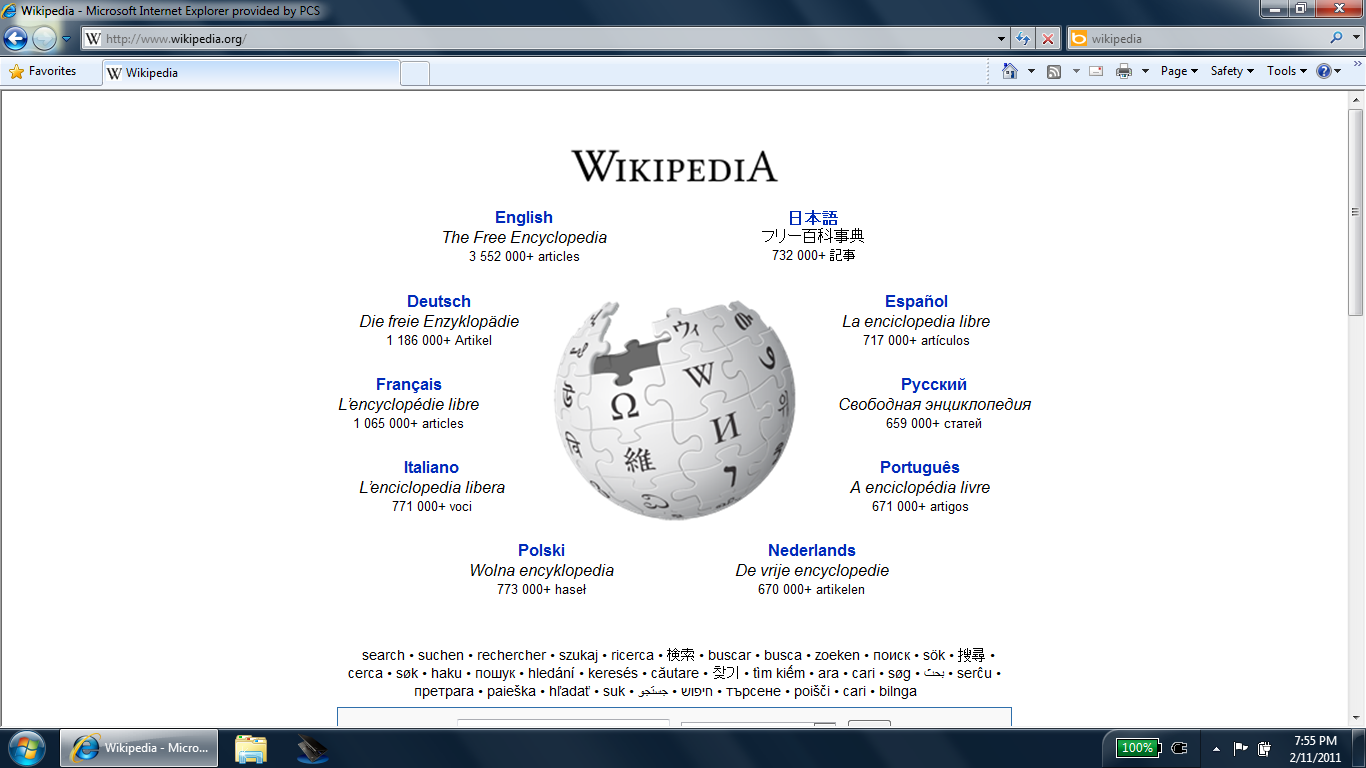Open the Polski Wikipedia link

pyautogui.click(x=542, y=550)
